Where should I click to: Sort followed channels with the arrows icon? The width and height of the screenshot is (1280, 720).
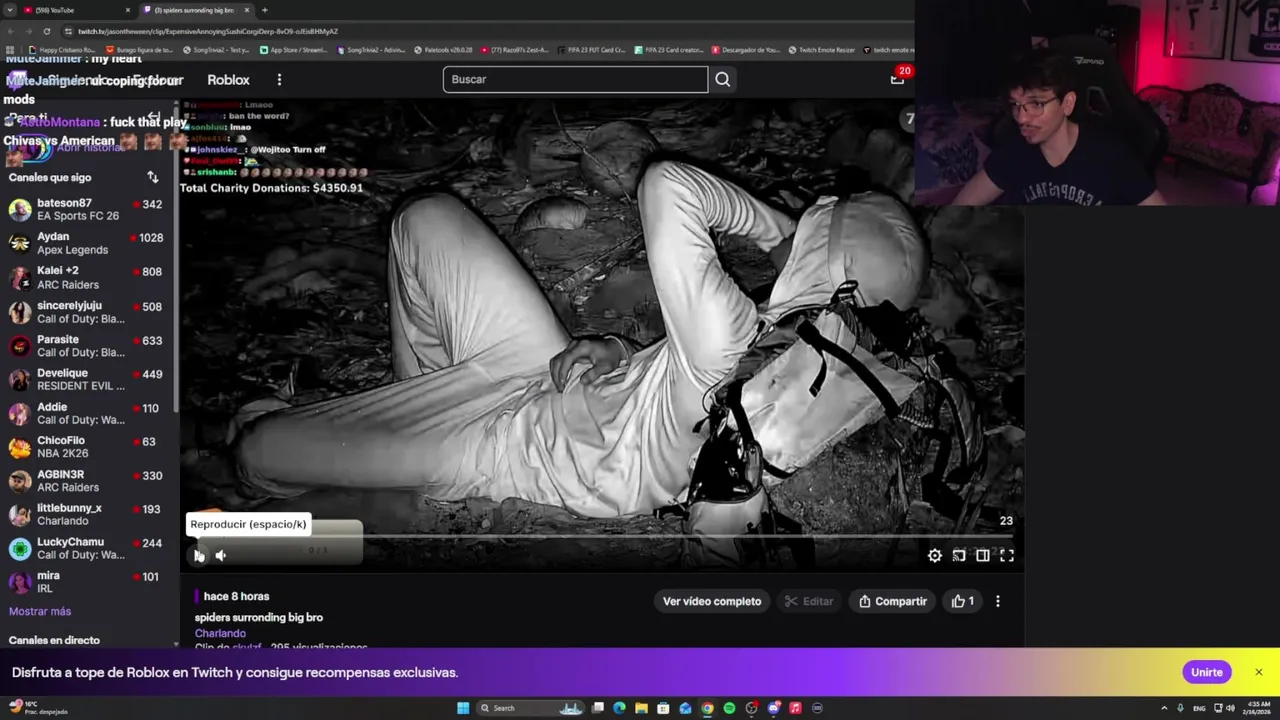pos(153,177)
